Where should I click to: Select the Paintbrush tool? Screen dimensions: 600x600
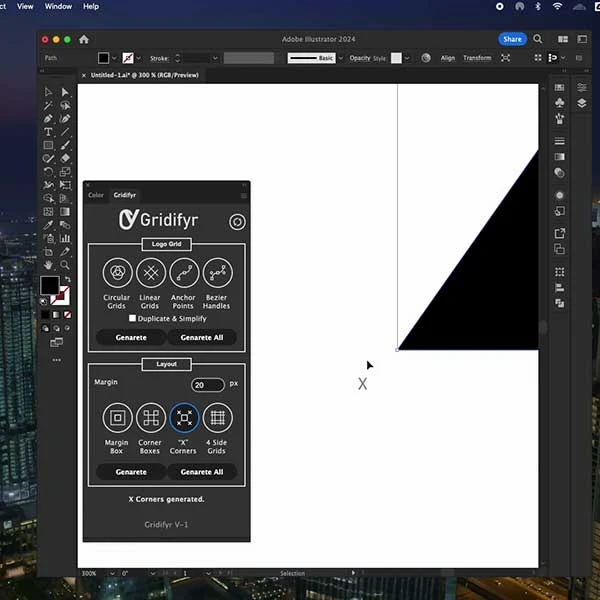tap(65, 145)
